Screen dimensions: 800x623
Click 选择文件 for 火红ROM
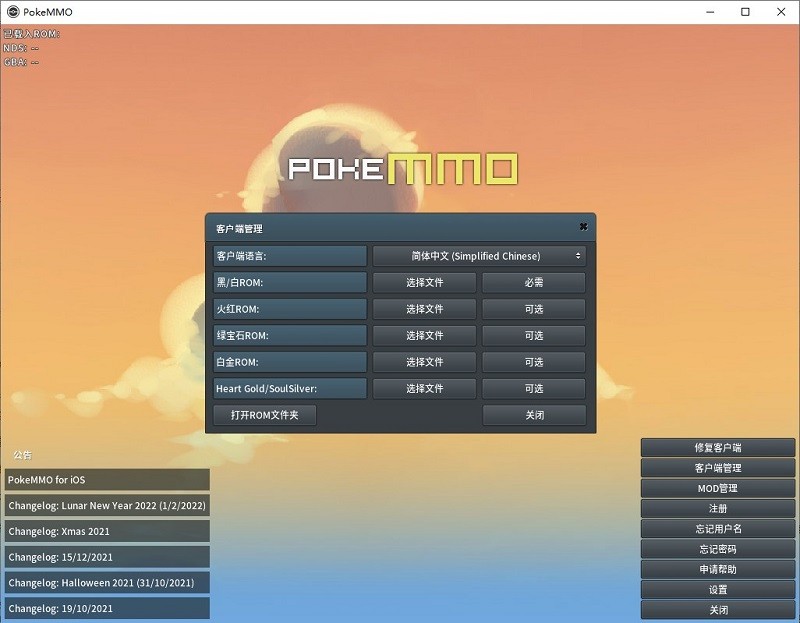[x=424, y=309]
